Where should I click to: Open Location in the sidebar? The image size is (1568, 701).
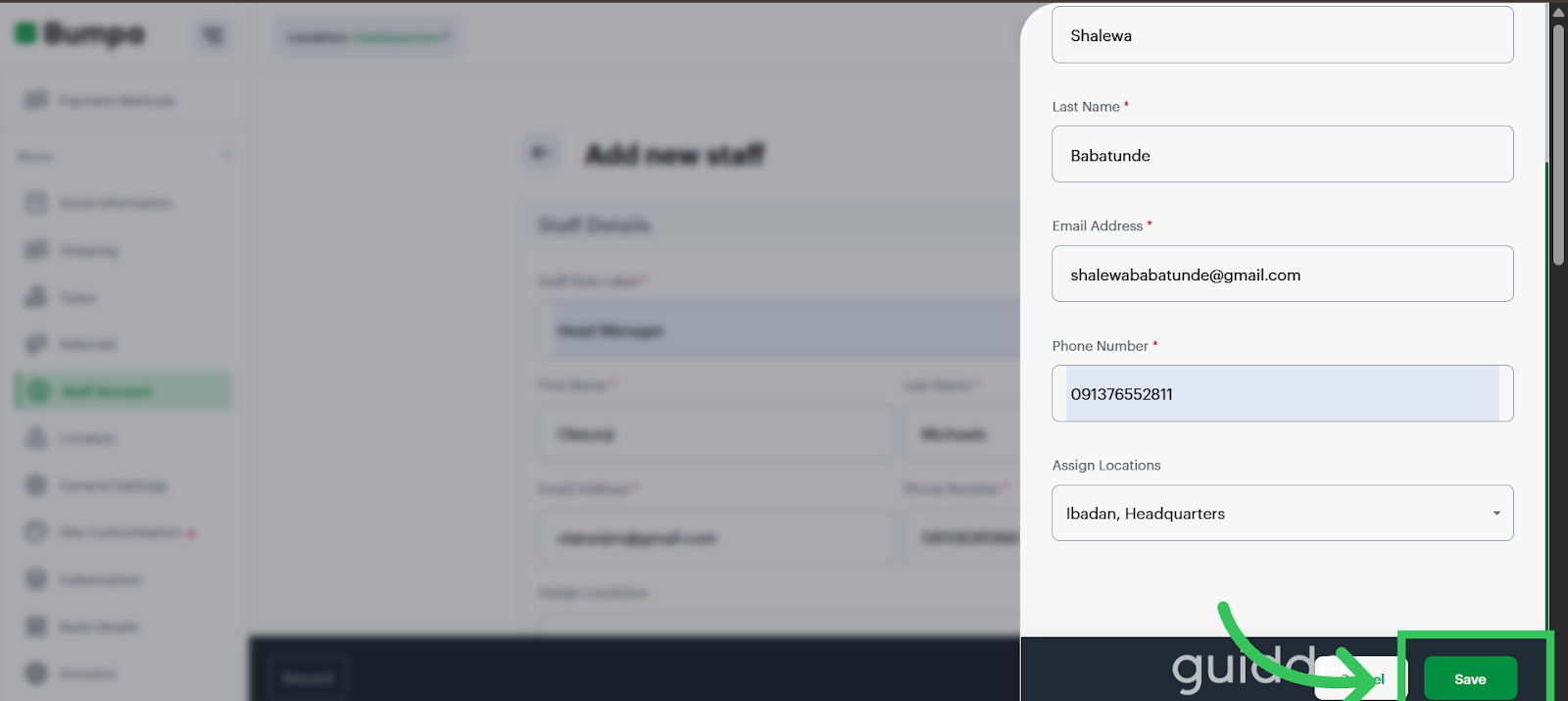pos(71,438)
